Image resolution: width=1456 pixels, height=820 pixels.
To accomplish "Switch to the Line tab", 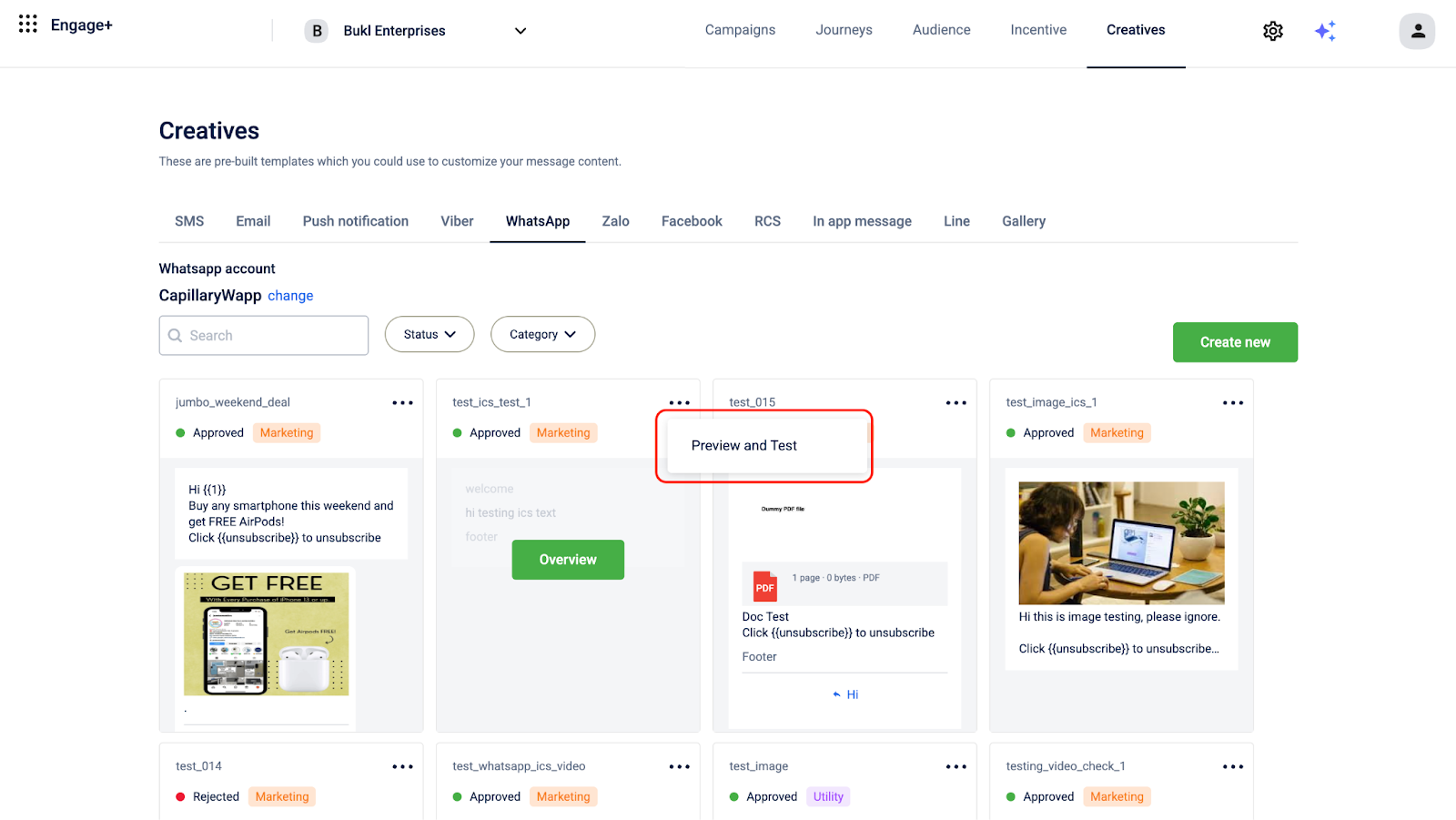I will click(956, 221).
